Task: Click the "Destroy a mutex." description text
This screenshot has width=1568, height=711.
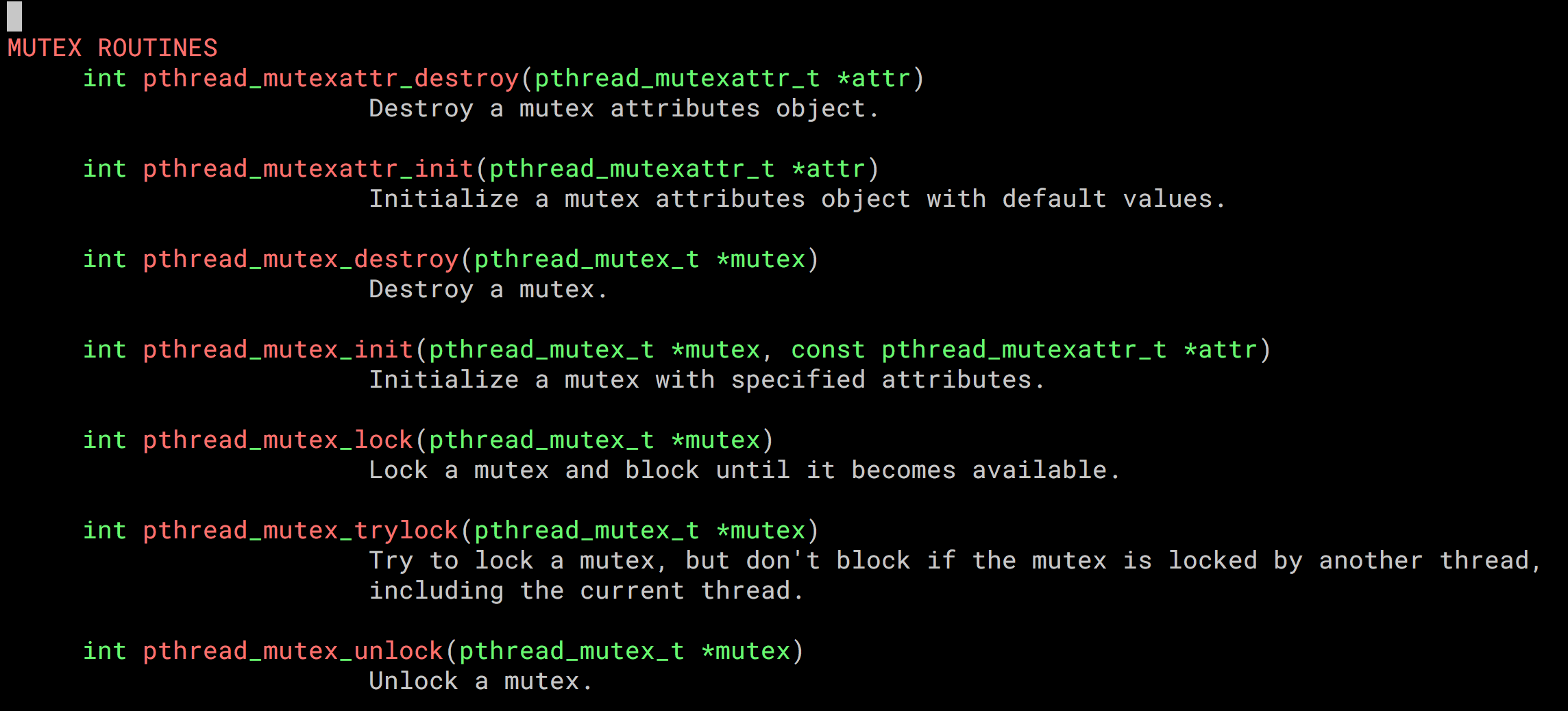Action: (488, 289)
